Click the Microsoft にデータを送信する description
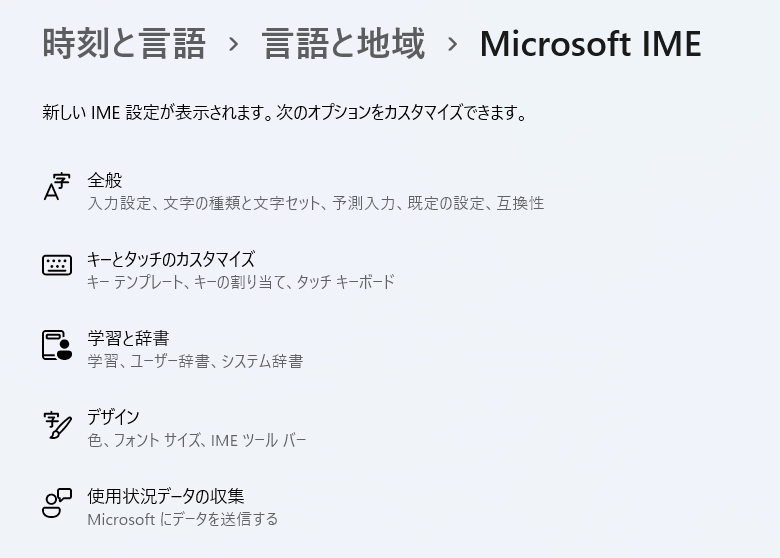Viewport: 780px width, 558px height. [183, 519]
